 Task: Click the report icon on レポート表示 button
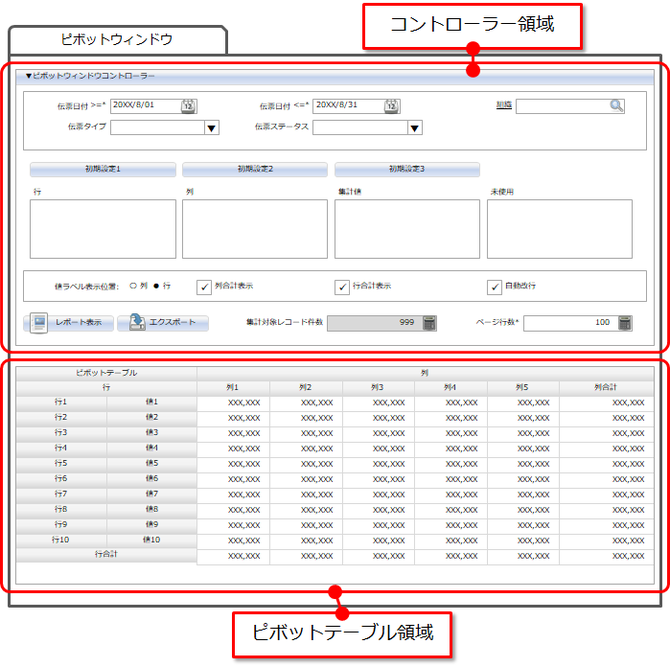pos(39,323)
